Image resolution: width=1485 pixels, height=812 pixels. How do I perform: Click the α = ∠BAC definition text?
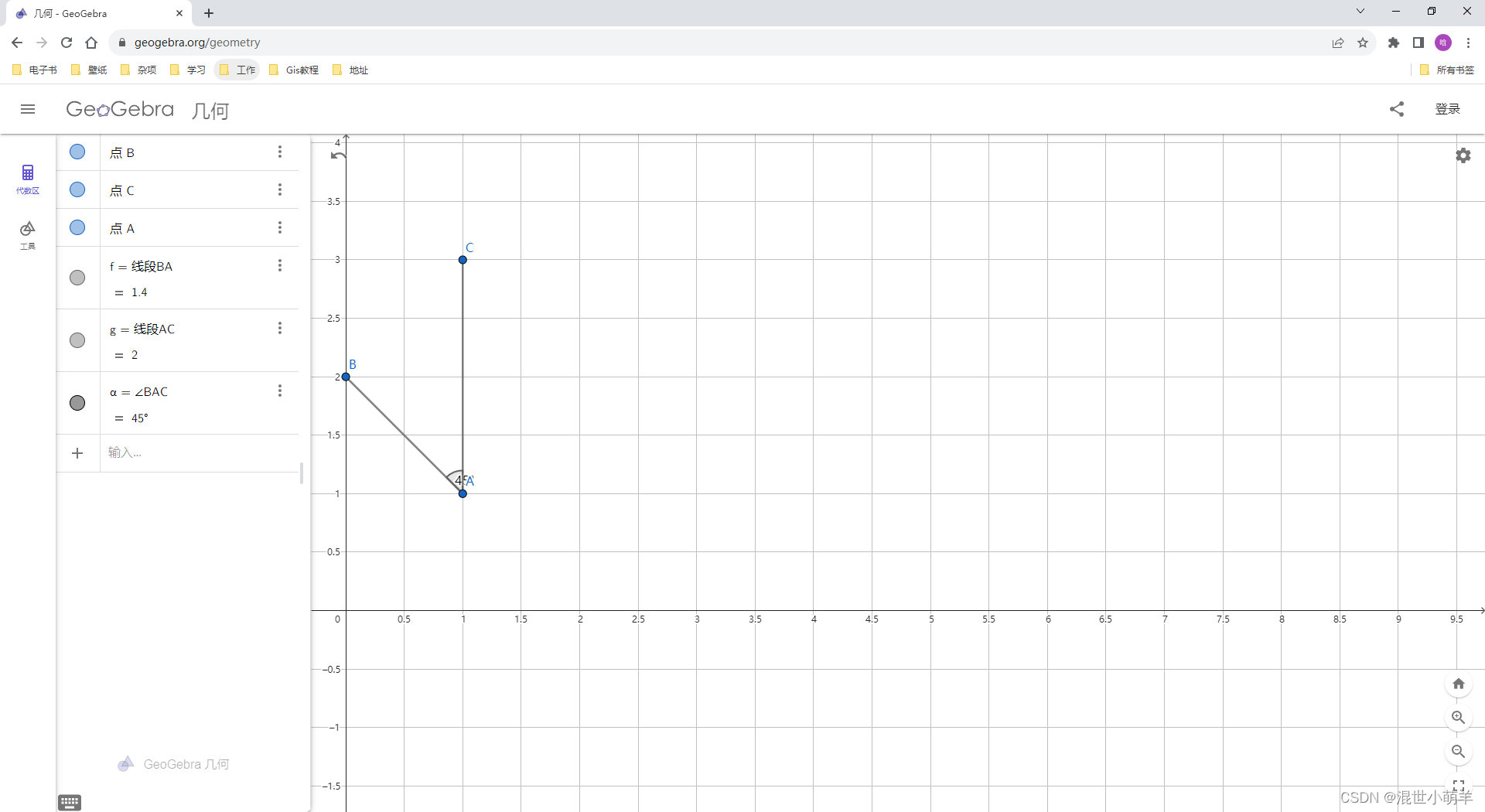click(138, 391)
